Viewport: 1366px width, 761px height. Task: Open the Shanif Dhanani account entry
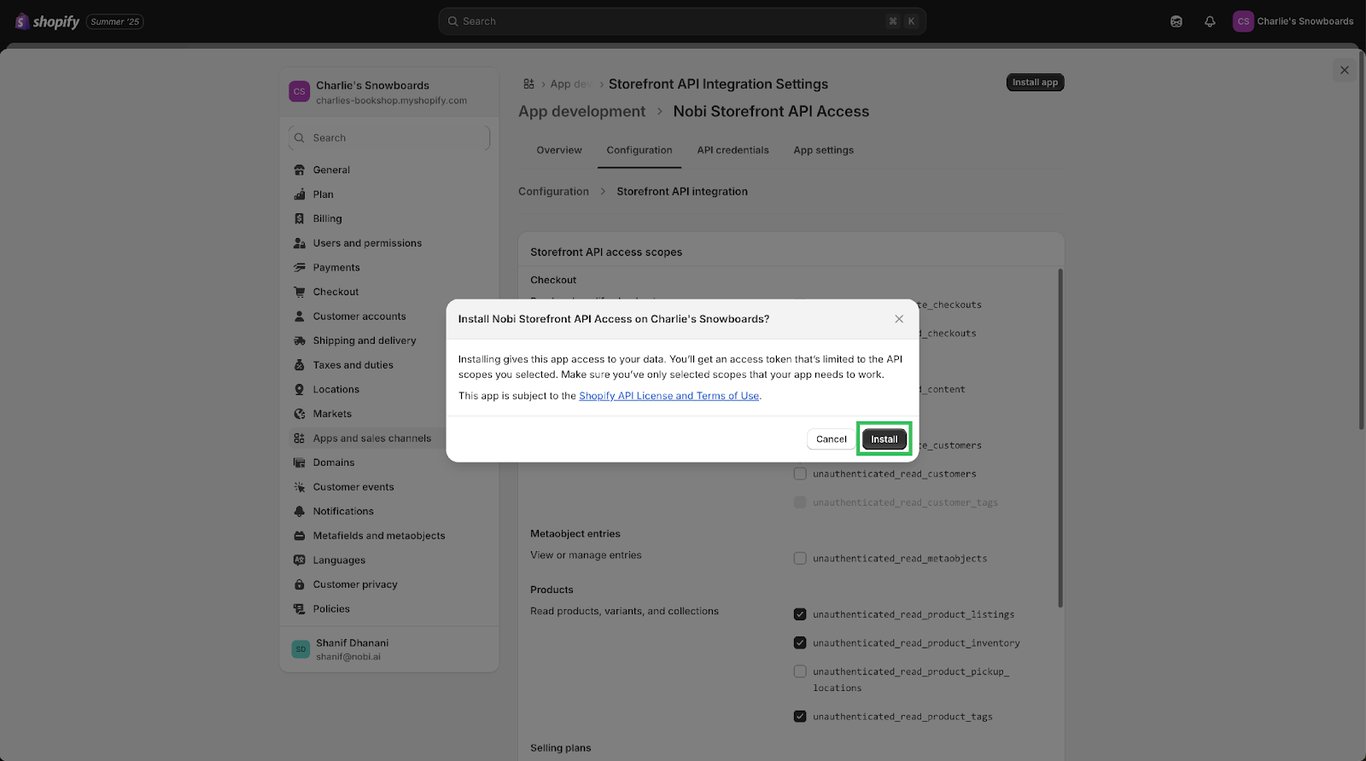[x=389, y=649]
